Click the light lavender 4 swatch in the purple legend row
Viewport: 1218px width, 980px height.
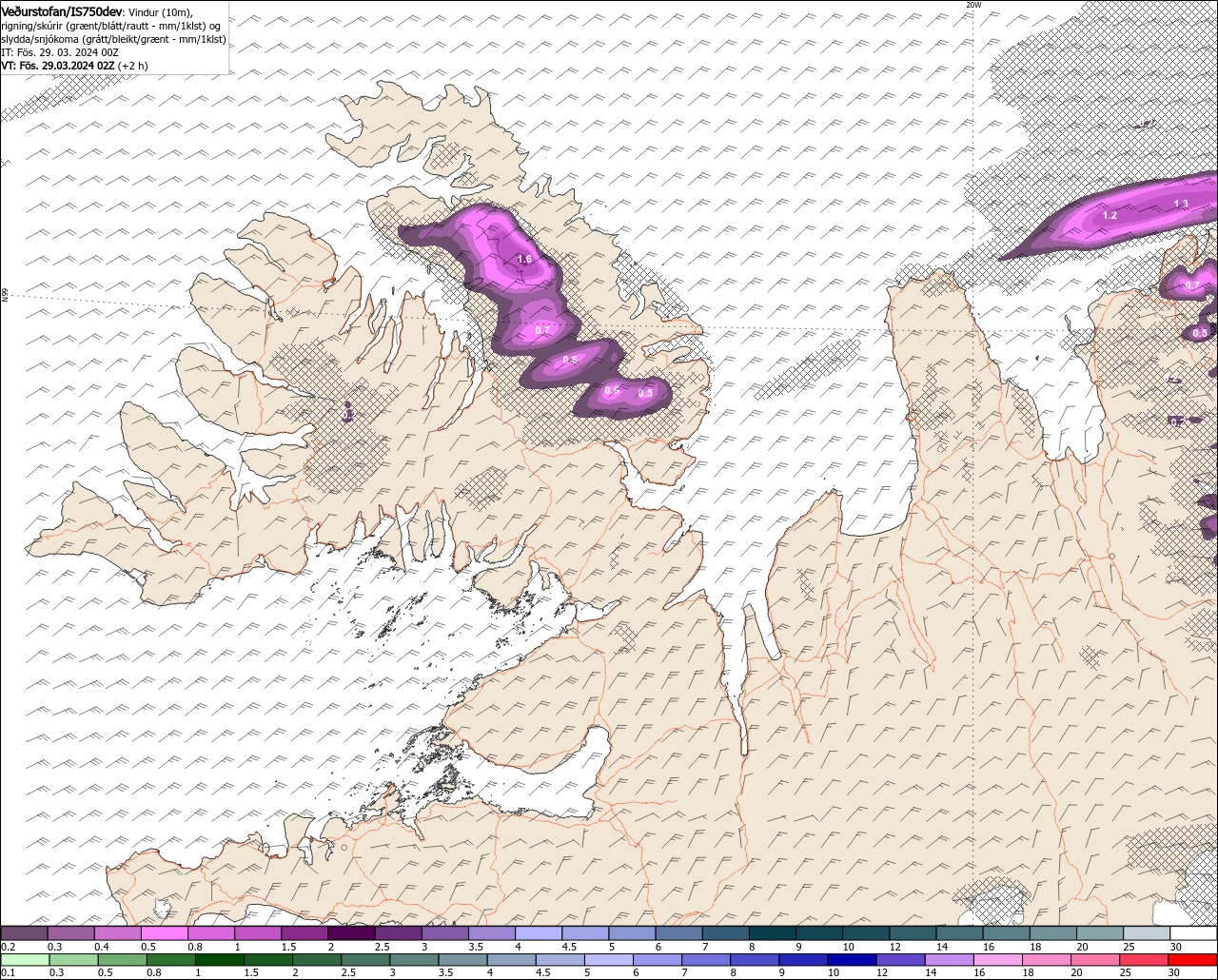point(539,933)
